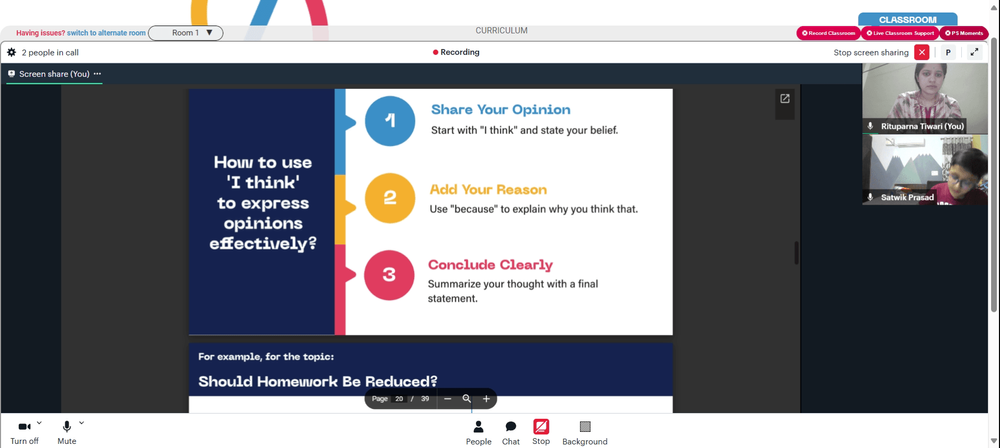Reset zoom with magnifier icon
This screenshot has width=1000, height=448.
tap(467, 399)
